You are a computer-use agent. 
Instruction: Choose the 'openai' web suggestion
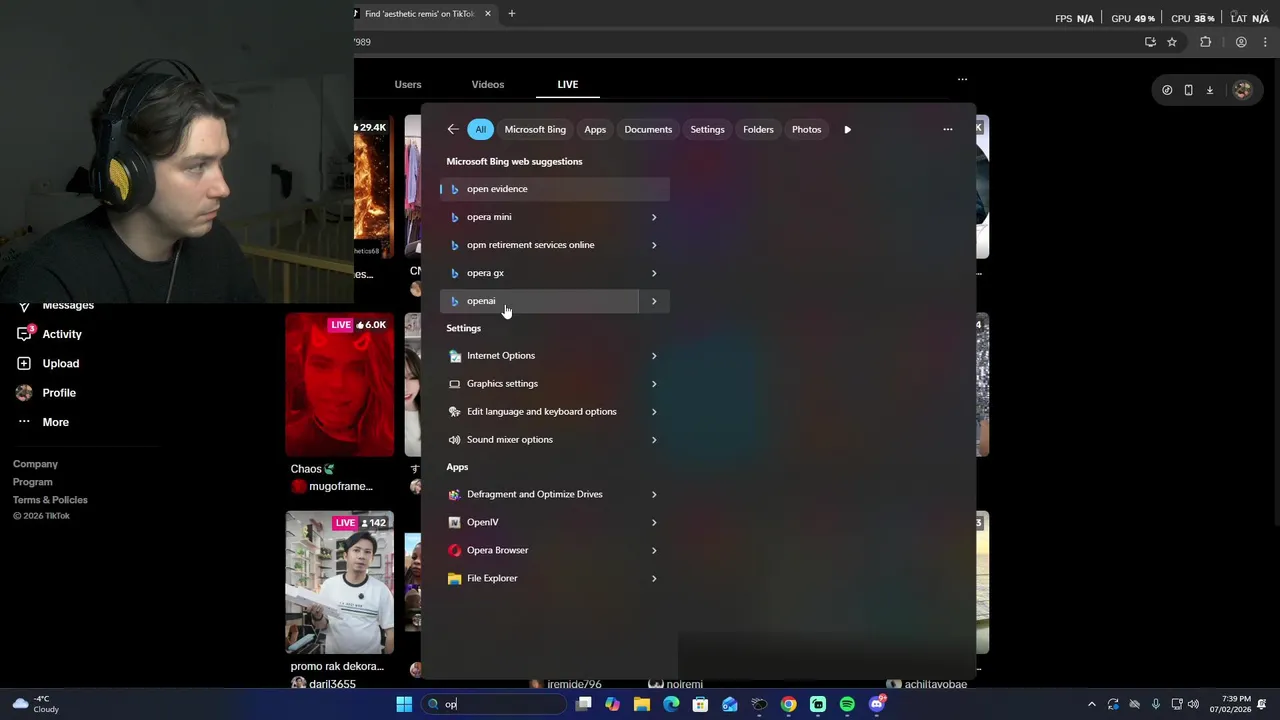539,301
